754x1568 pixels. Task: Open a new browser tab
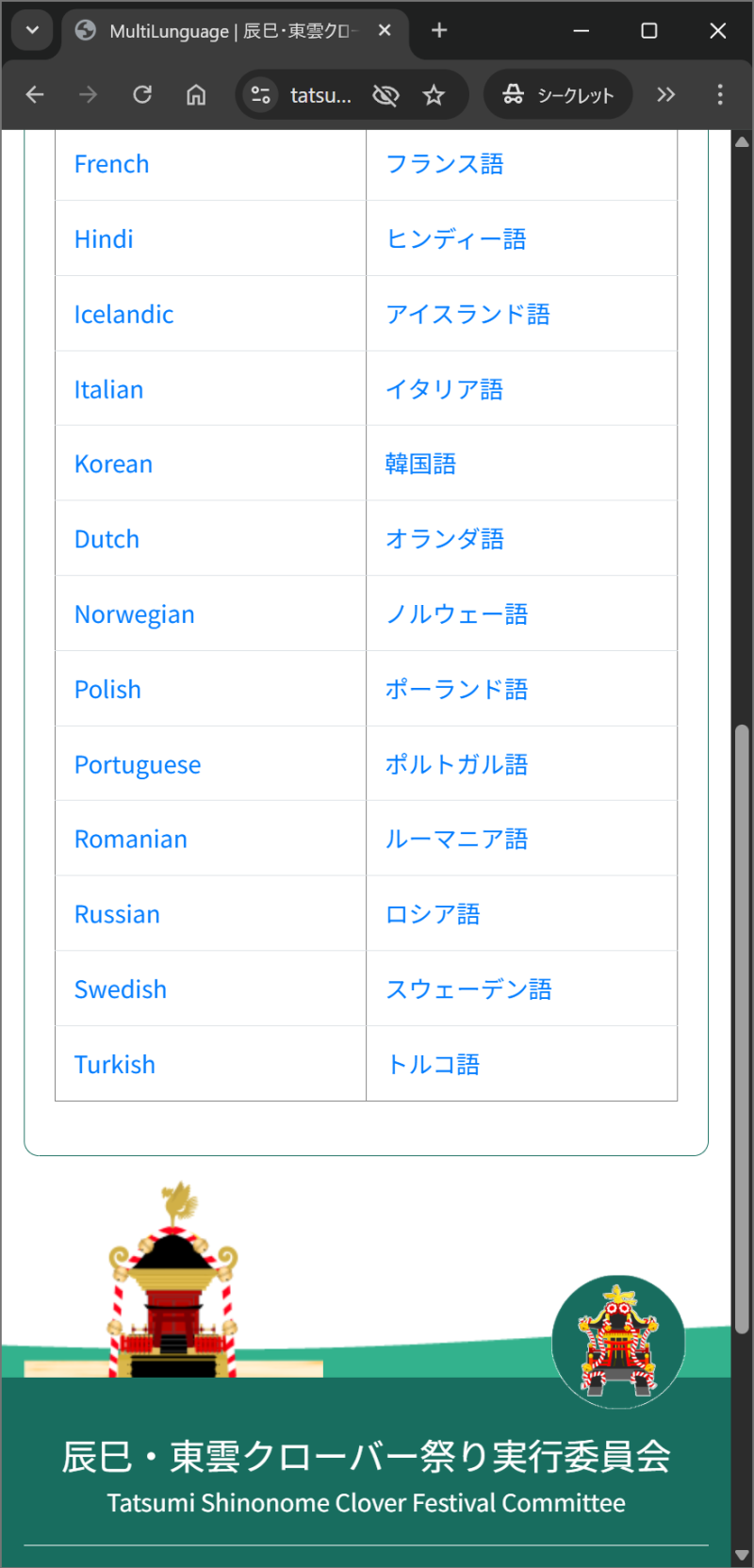(x=439, y=30)
